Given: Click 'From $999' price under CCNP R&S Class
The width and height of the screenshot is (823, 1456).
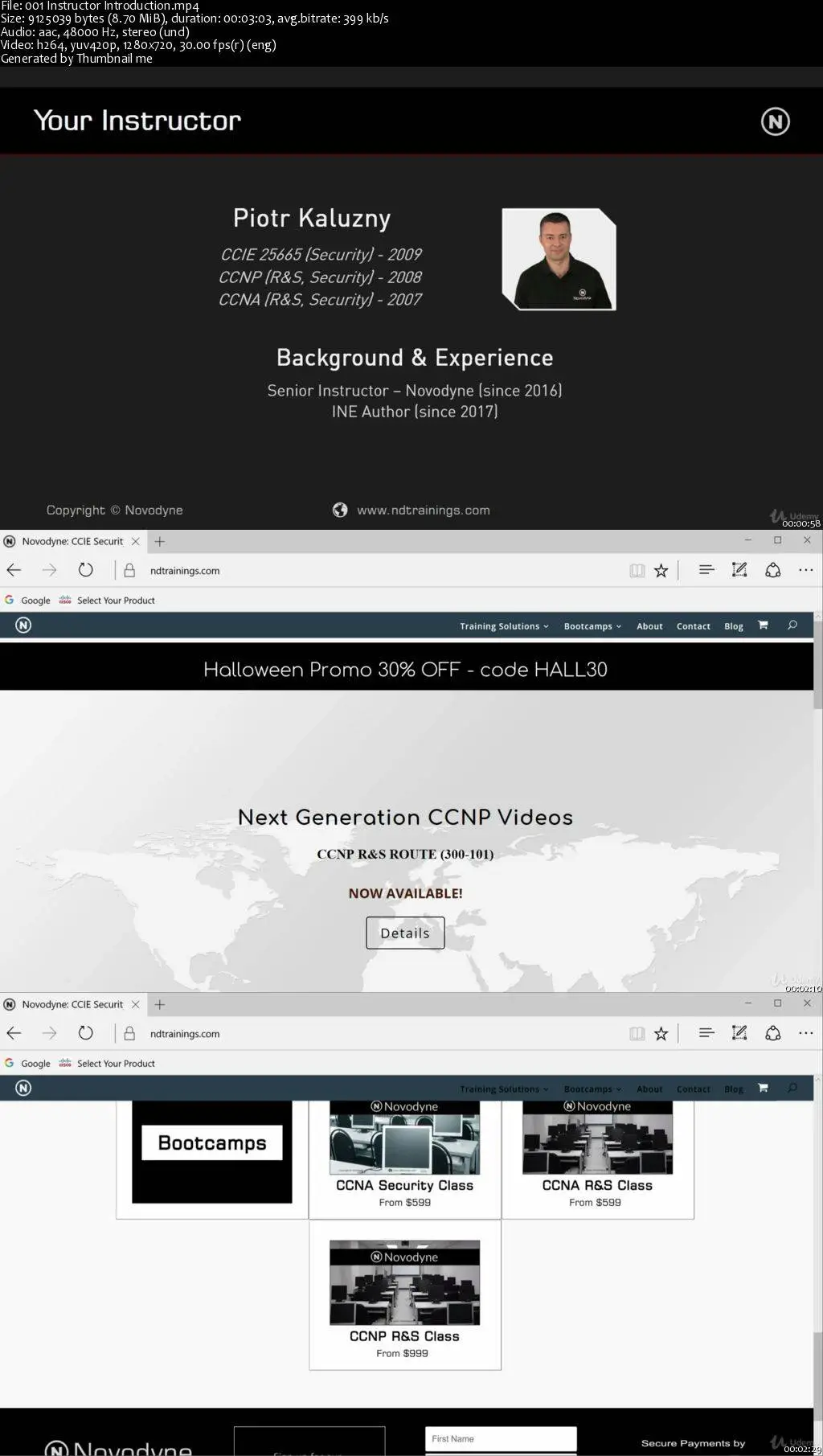Looking at the screenshot, I should [x=402, y=1353].
